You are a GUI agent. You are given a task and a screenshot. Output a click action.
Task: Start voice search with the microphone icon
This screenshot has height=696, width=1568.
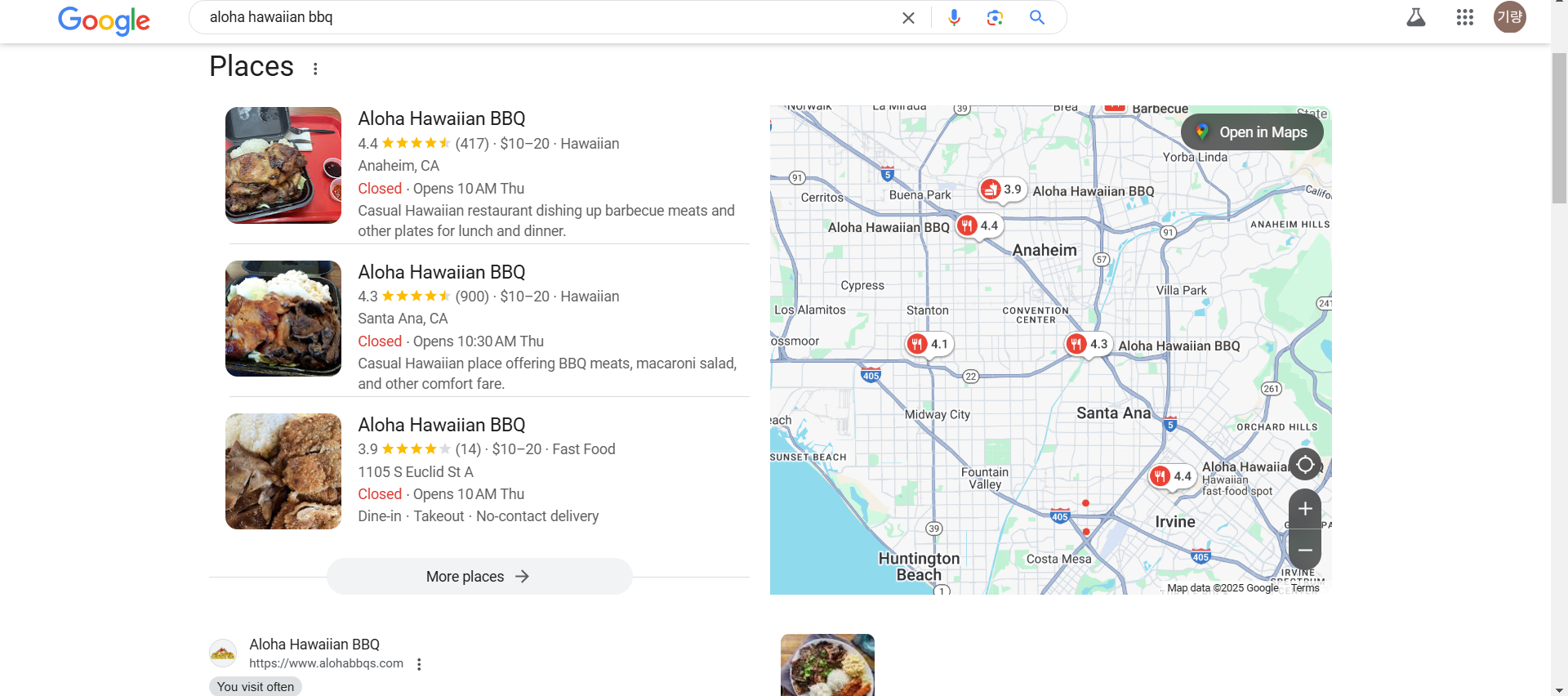954,17
